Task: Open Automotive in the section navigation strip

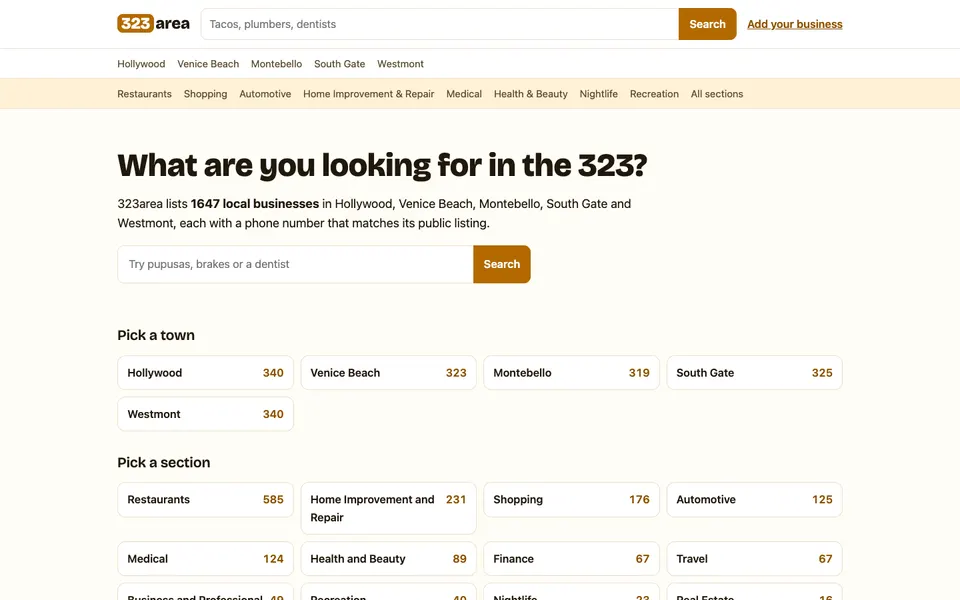Action: [265, 94]
